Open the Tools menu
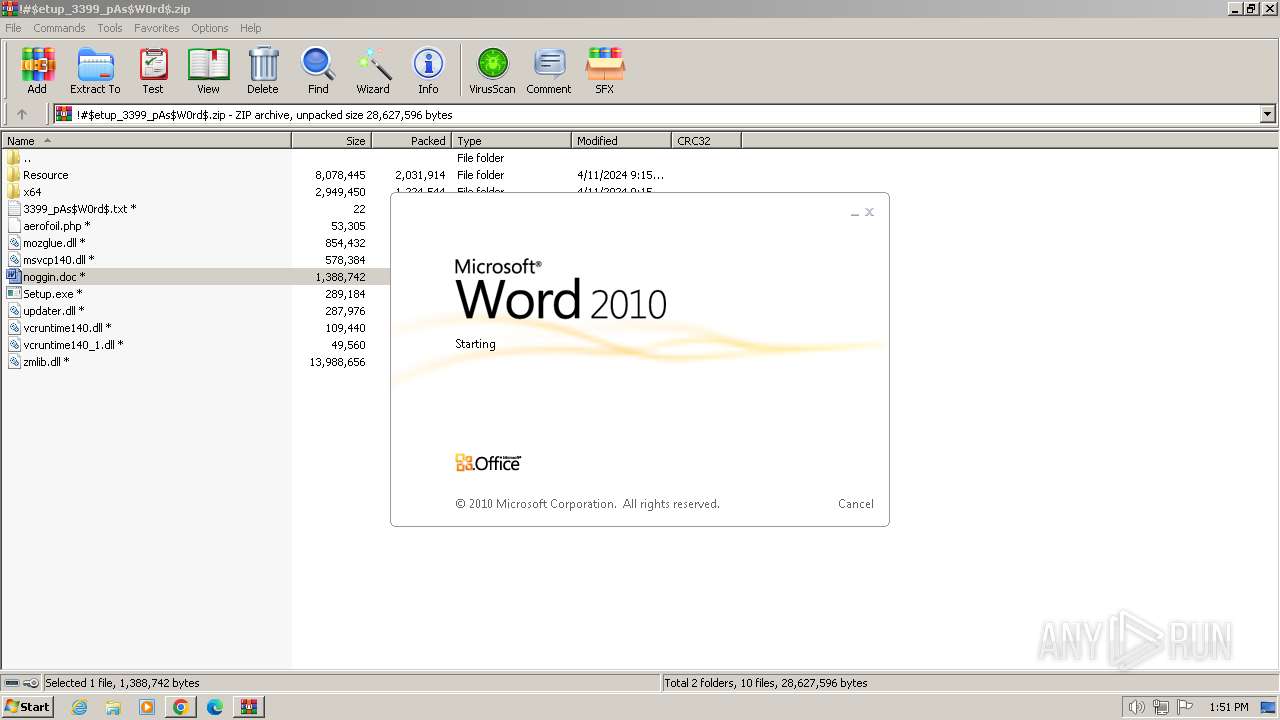The image size is (1280, 720). 110,28
